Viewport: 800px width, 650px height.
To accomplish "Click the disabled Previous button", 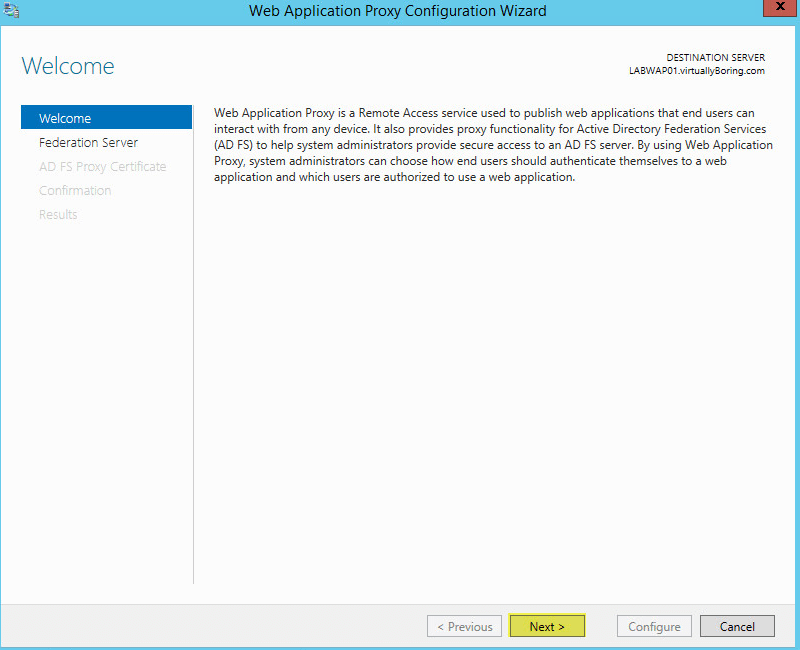I will click(x=464, y=626).
